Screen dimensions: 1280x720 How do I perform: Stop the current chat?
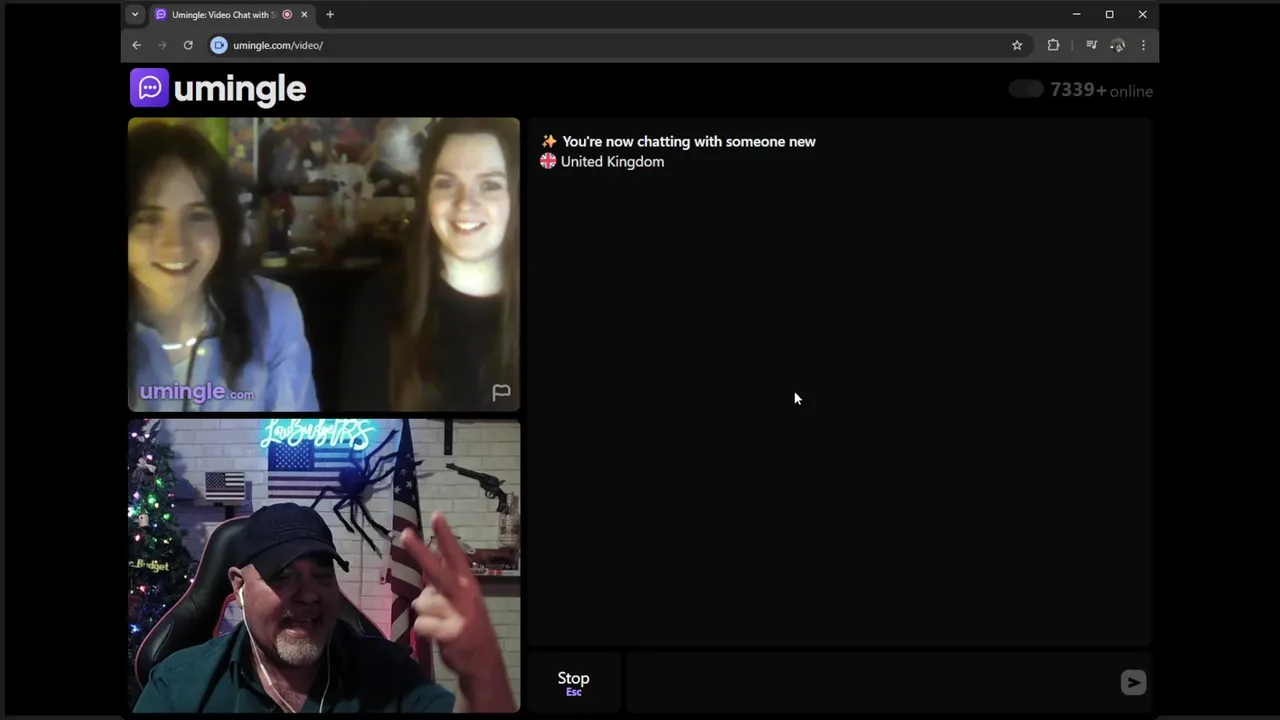574,683
